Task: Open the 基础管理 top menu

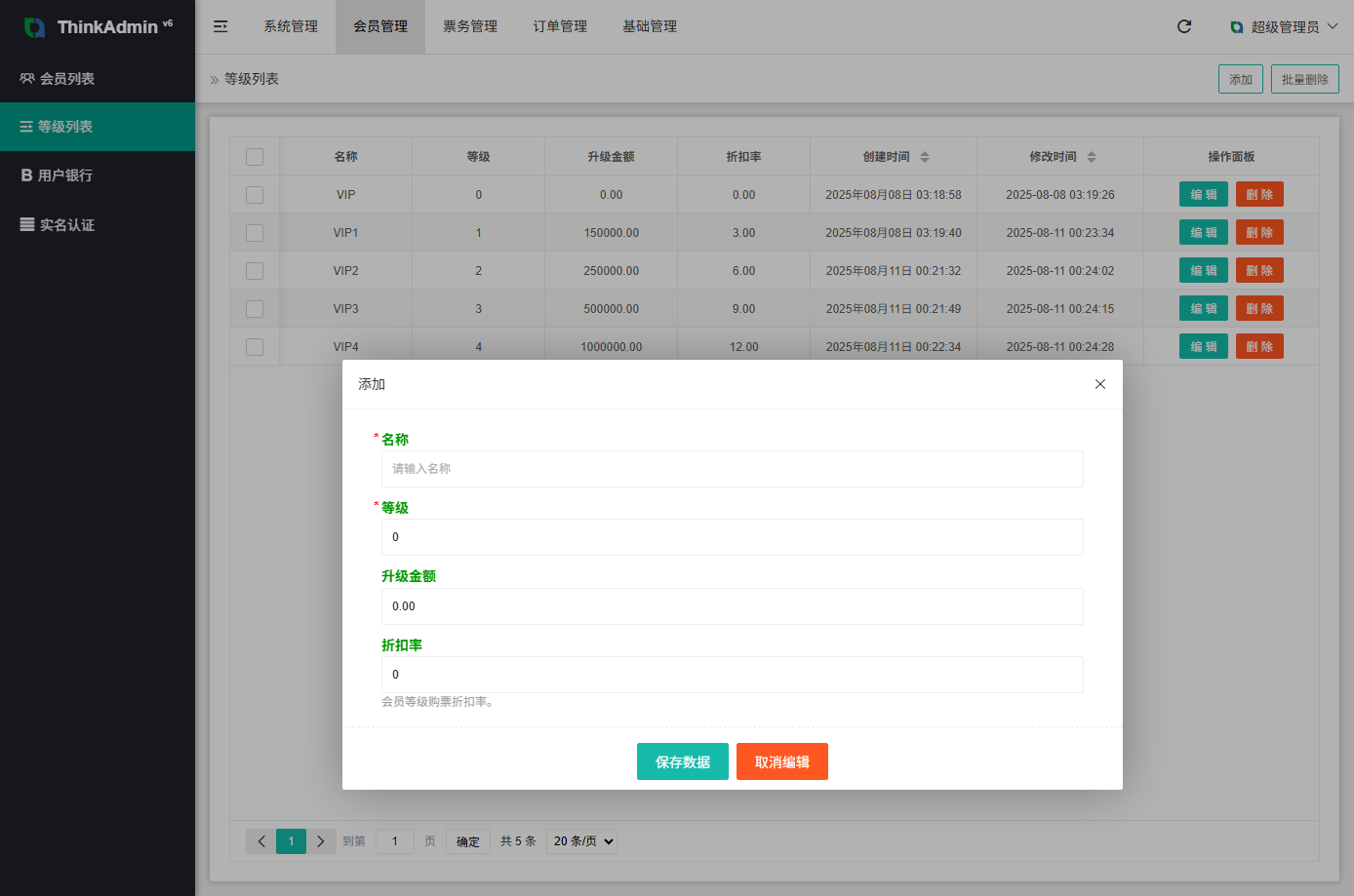Action: click(x=650, y=26)
